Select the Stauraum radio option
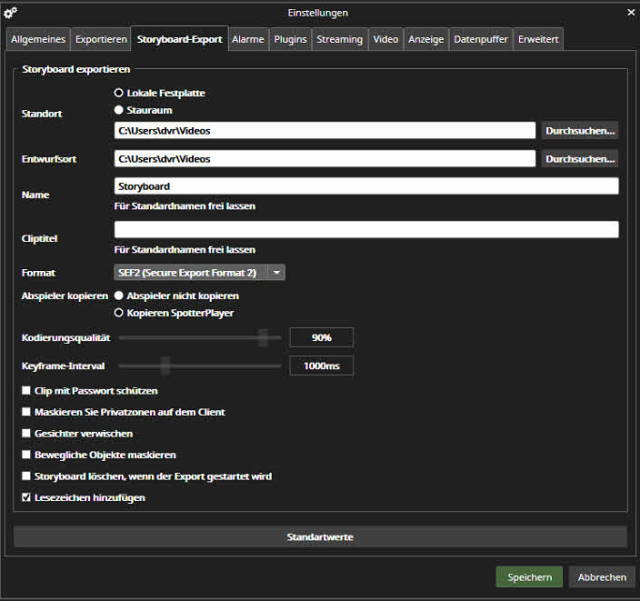This screenshot has height=601, width=640. click(x=119, y=110)
